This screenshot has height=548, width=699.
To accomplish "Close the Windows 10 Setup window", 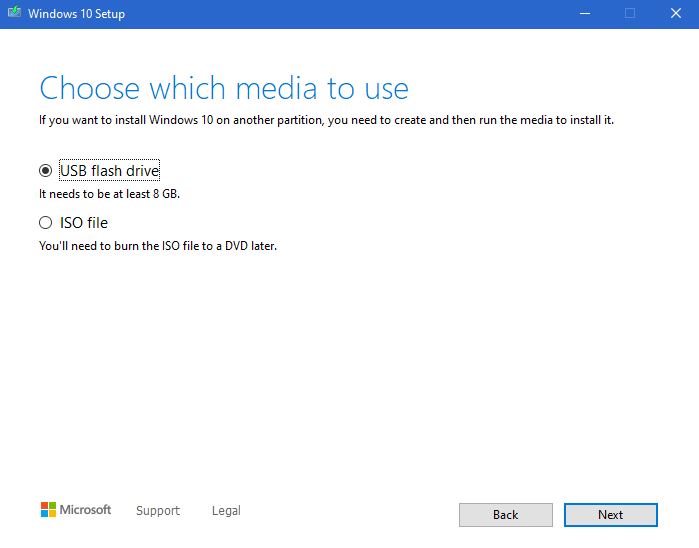I will [x=676, y=13].
